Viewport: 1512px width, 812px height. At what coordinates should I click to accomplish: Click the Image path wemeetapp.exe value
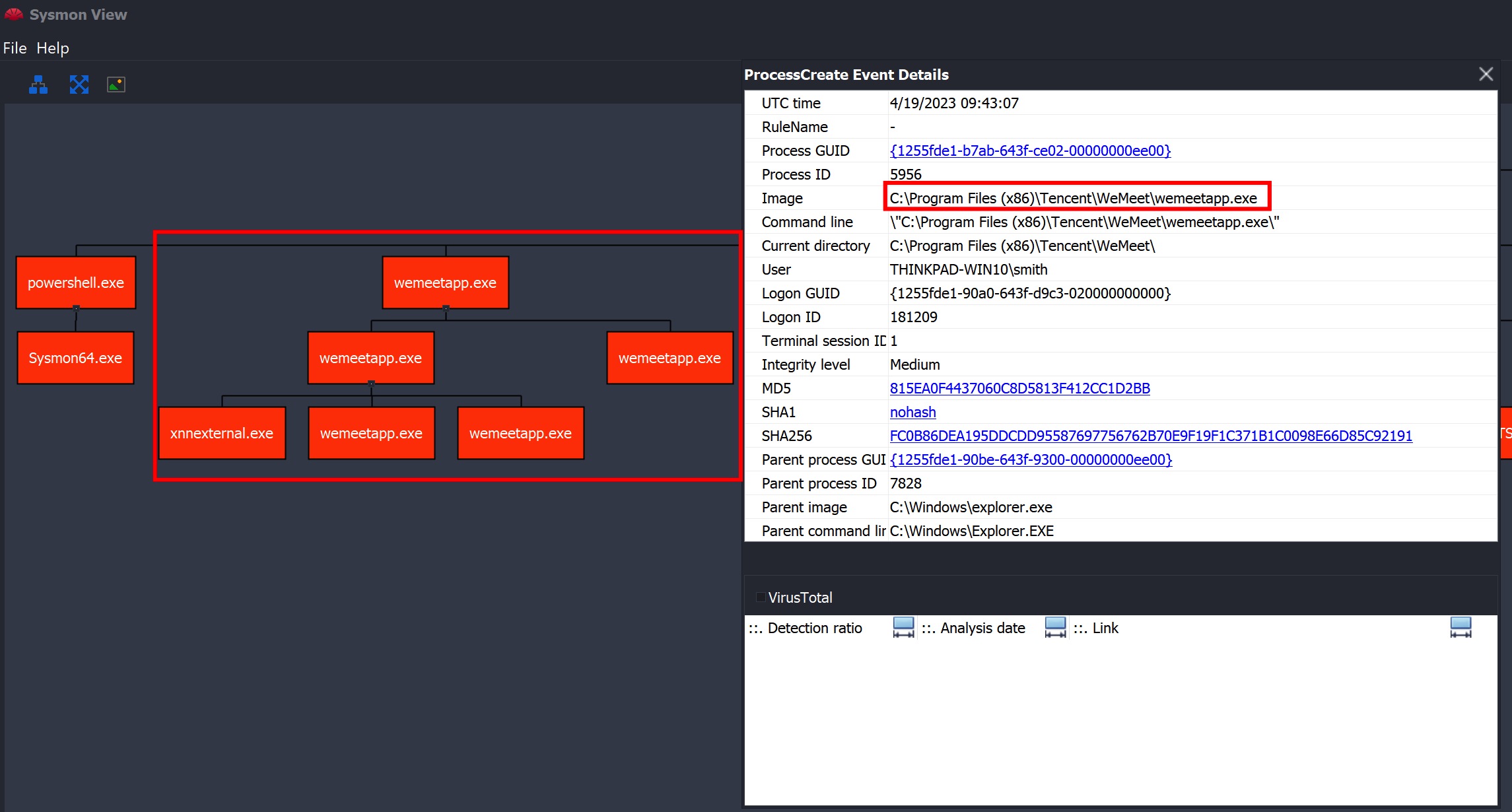(1073, 198)
